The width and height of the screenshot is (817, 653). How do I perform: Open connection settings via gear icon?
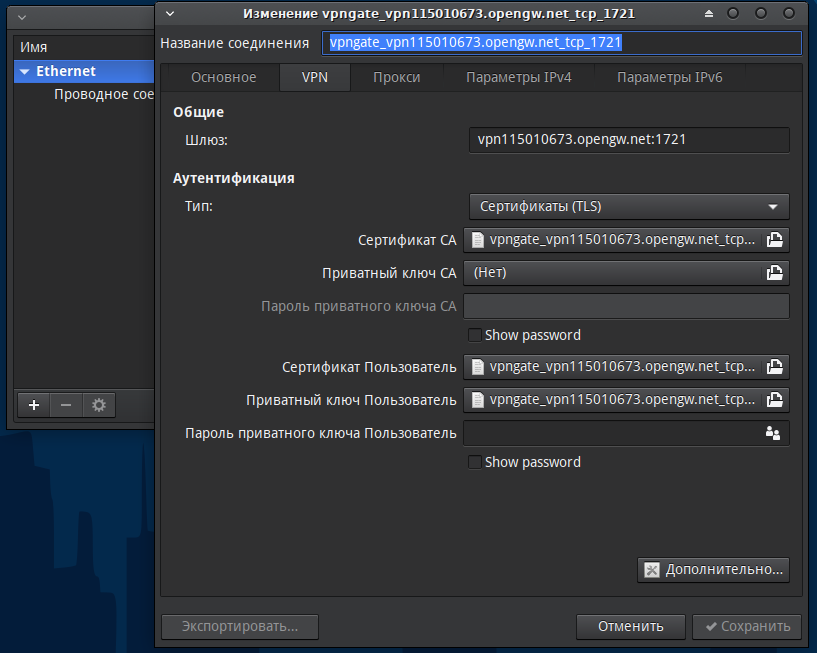[98, 405]
